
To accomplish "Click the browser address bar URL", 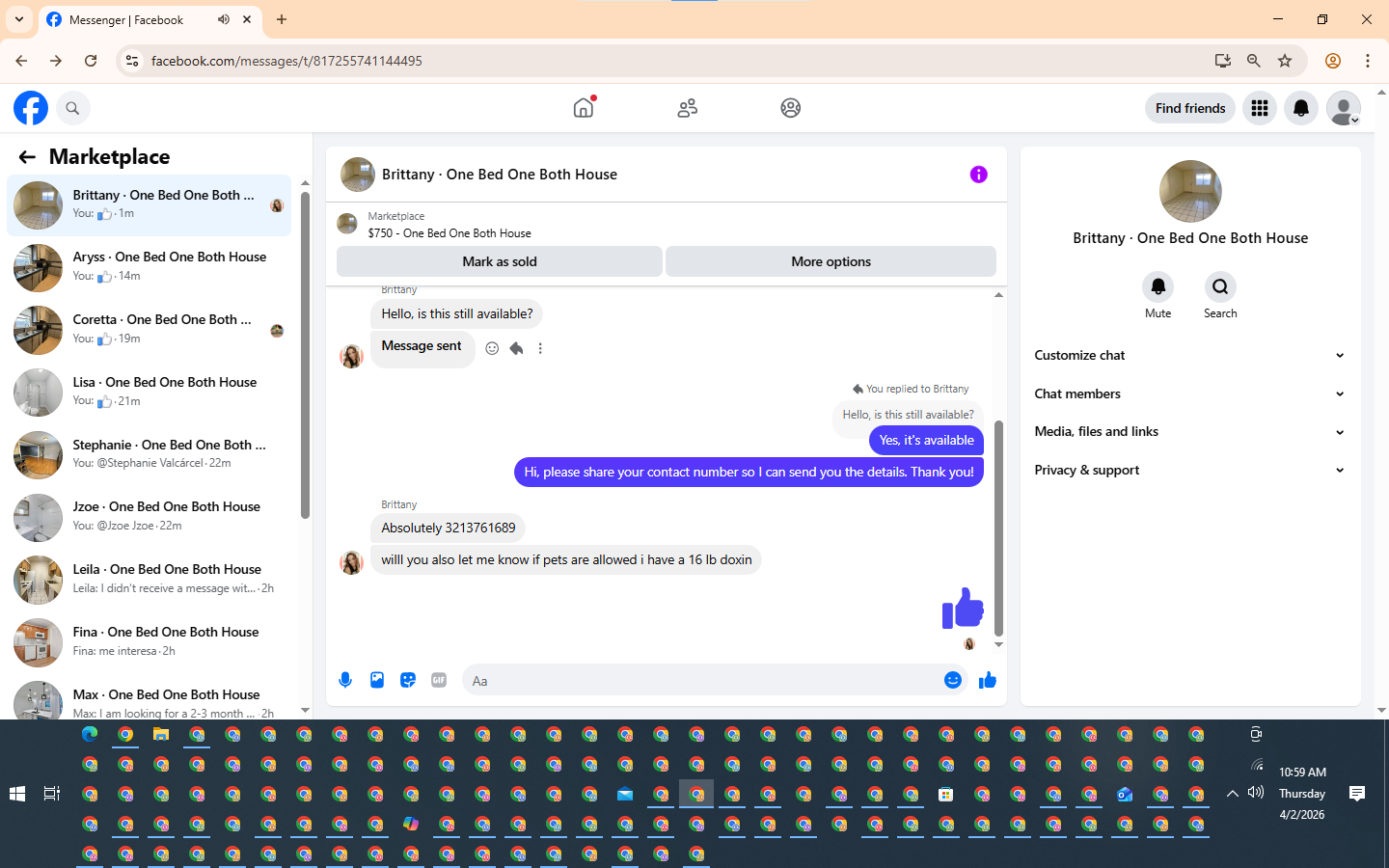I will pyautogui.click(x=286, y=61).
